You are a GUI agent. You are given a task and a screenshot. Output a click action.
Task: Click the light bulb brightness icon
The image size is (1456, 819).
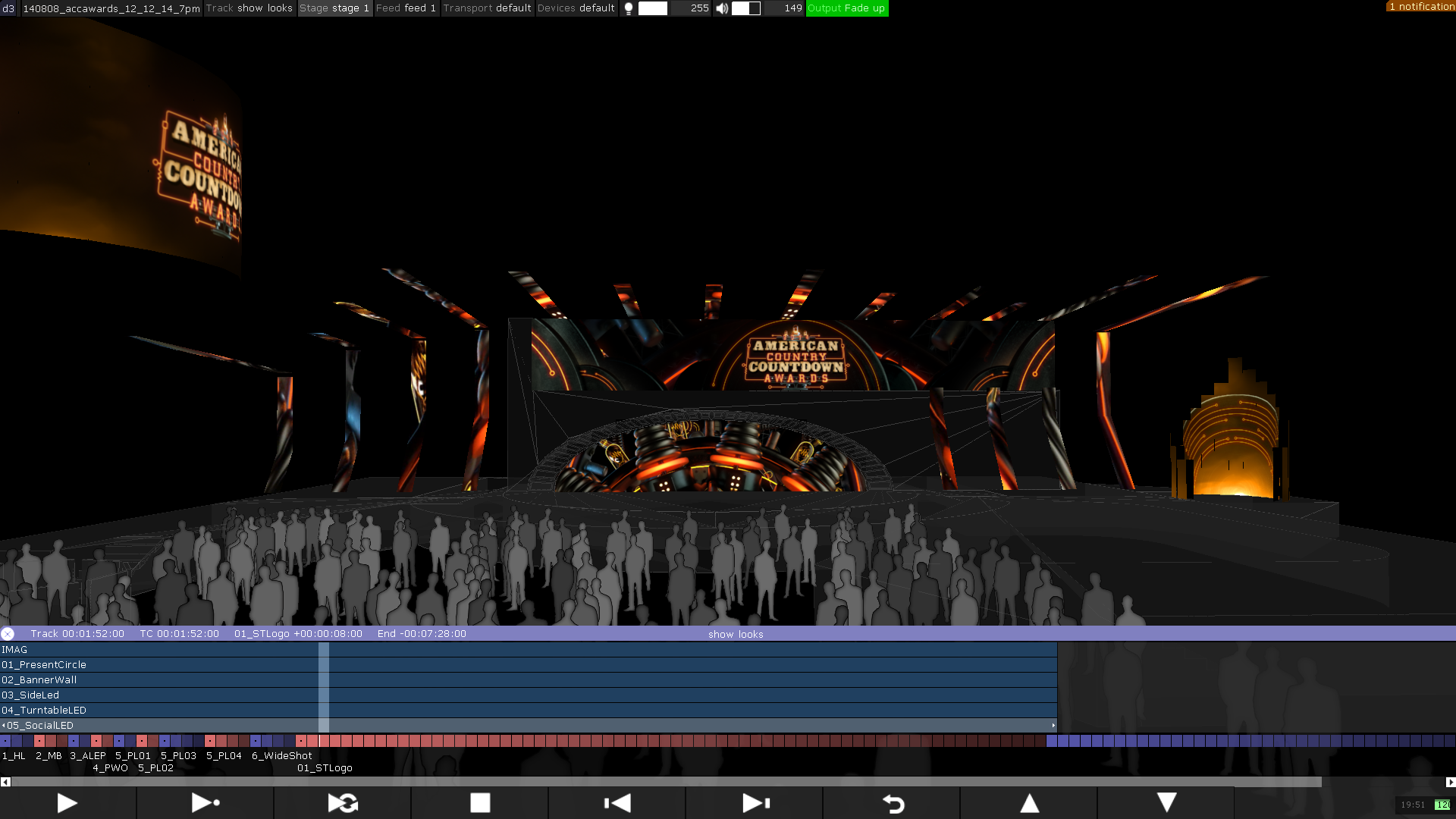click(629, 8)
